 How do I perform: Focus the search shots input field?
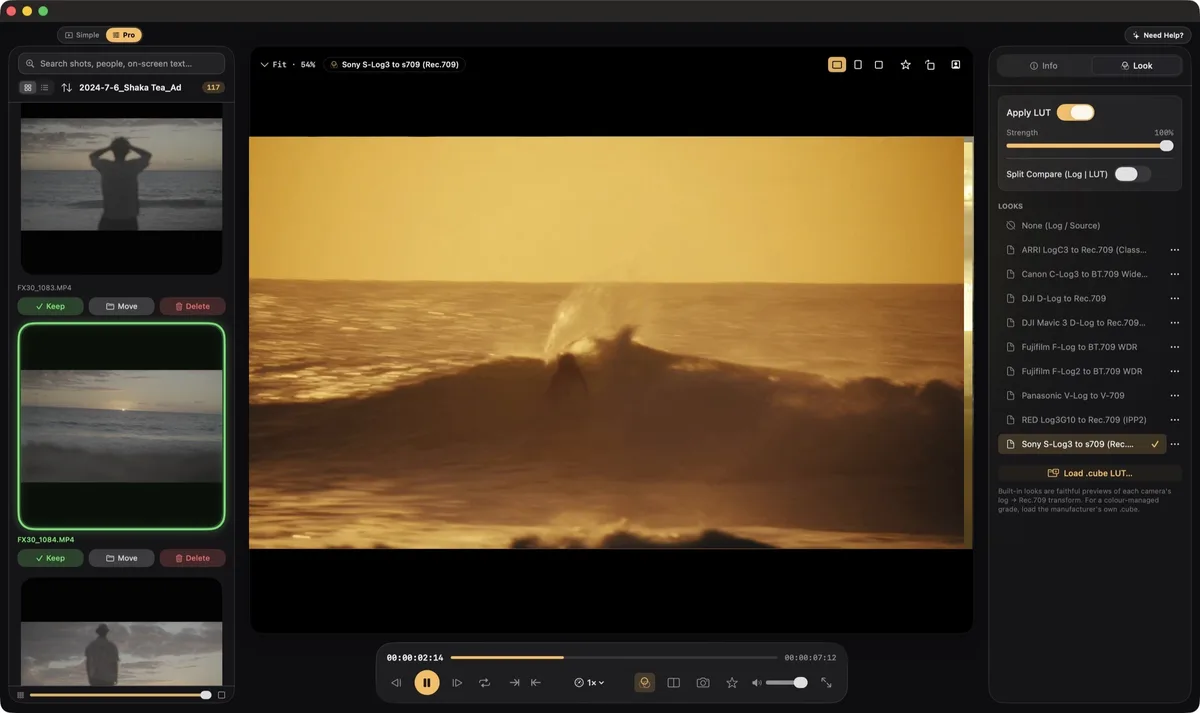pos(121,63)
